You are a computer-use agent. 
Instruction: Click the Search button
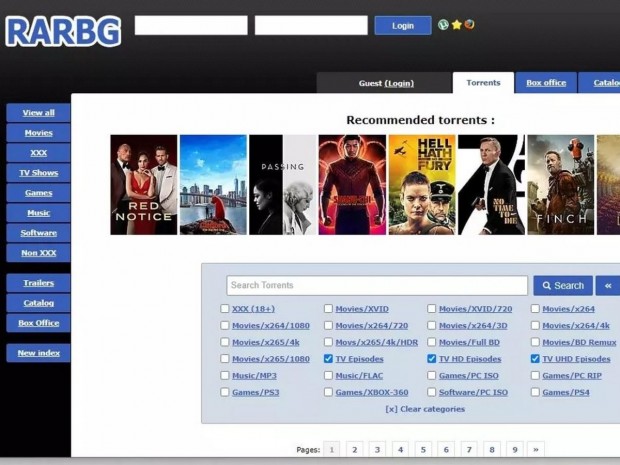point(563,285)
